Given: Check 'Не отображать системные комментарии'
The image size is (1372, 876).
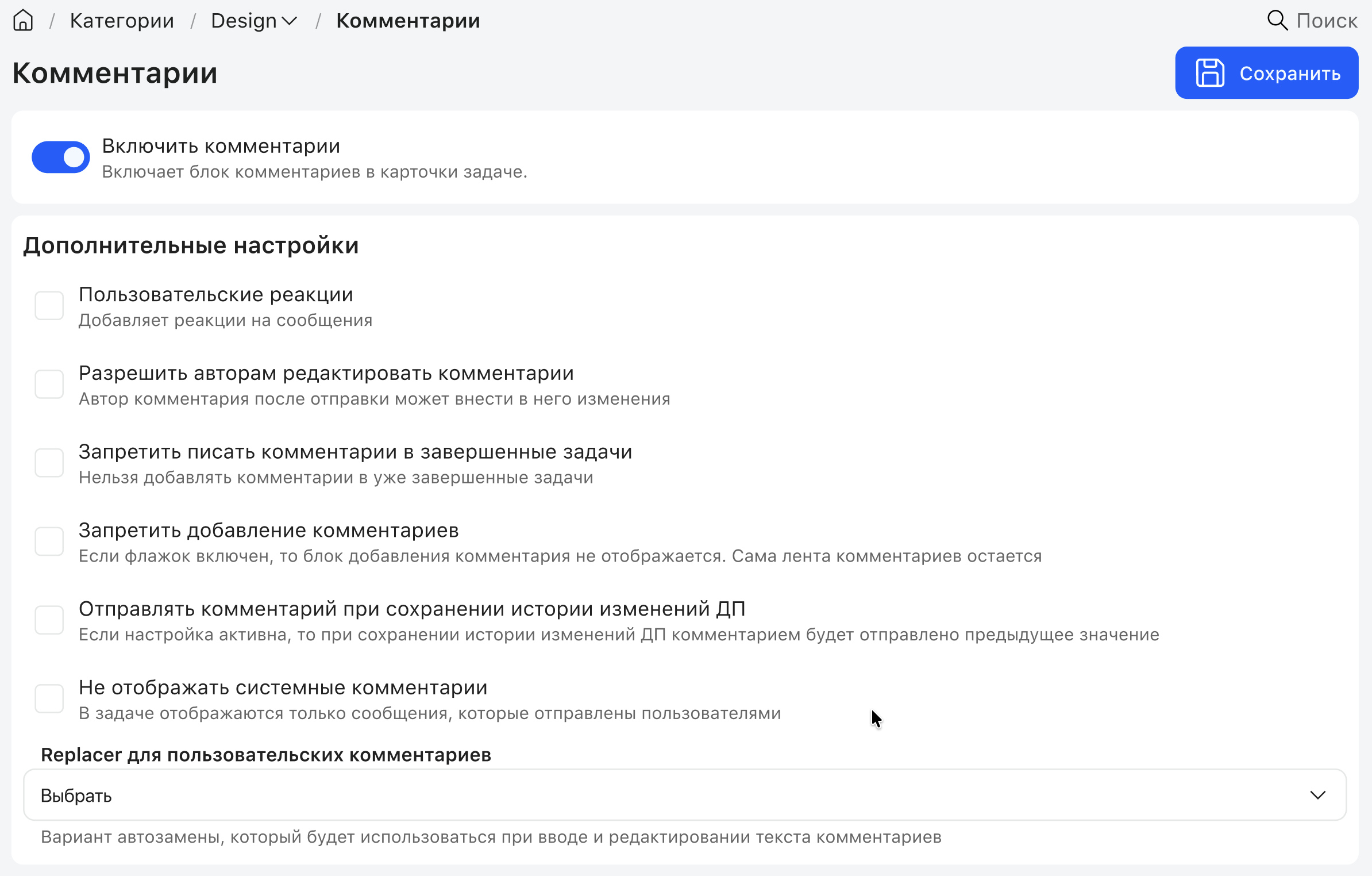Looking at the screenshot, I should (49, 698).
